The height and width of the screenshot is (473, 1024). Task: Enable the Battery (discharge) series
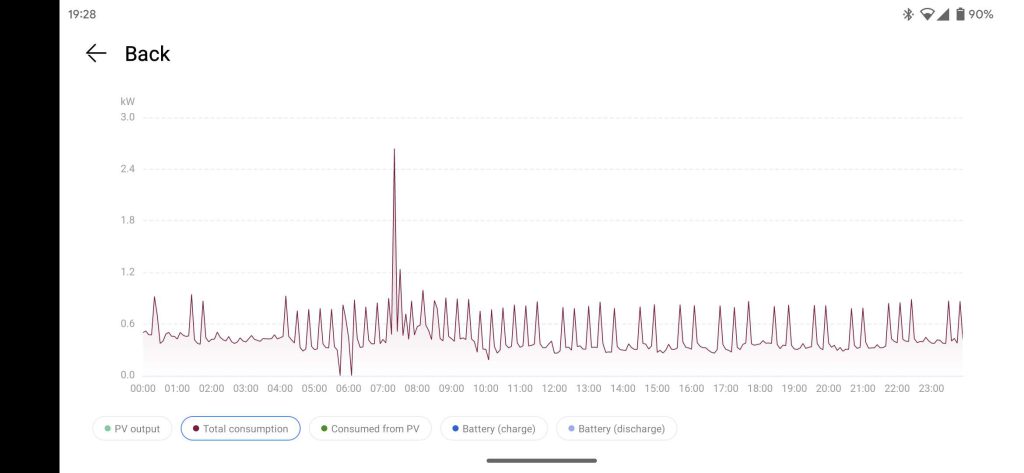(616, 429)
